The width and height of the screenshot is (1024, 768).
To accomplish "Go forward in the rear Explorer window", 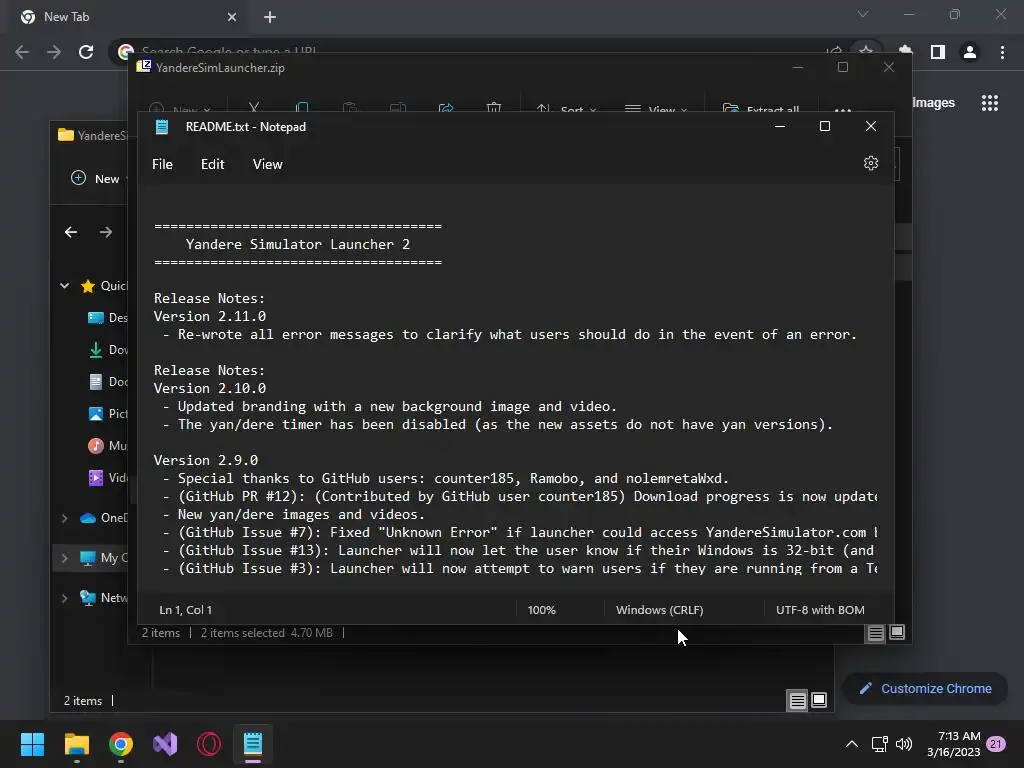I will [106, 232].
